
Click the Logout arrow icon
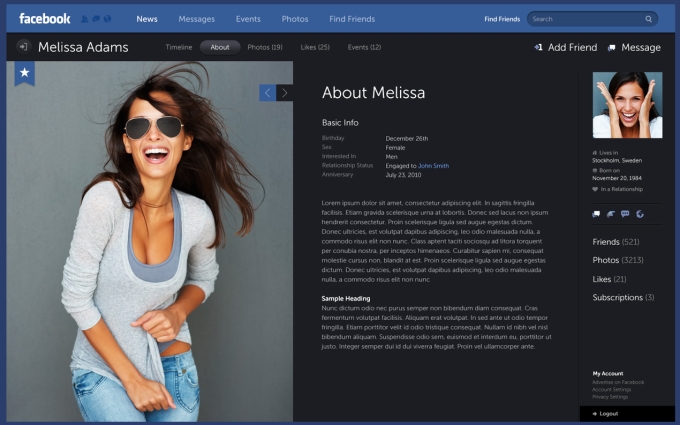(x=595, y=414)
